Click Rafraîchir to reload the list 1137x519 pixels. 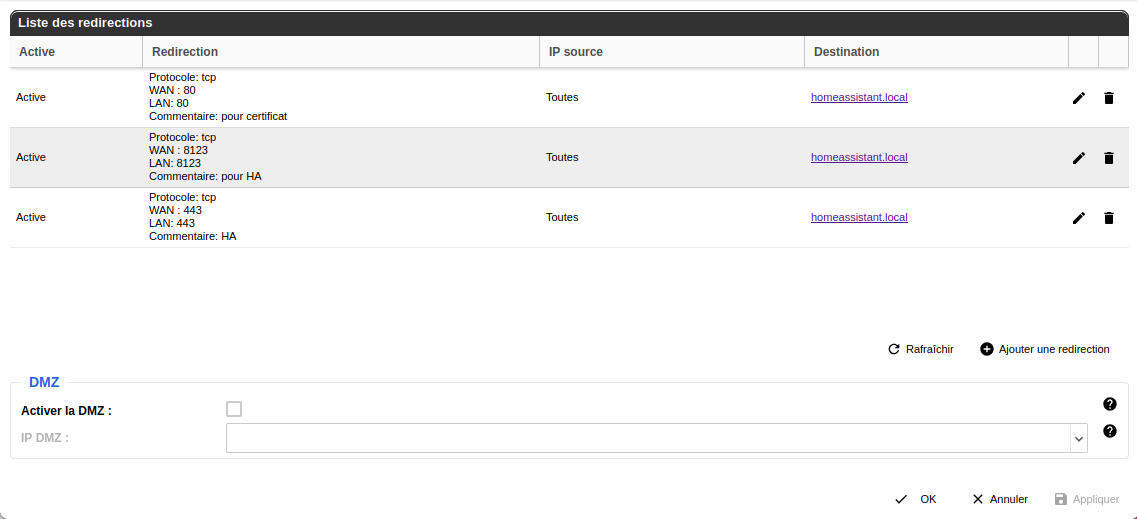[x=921, y=349]
